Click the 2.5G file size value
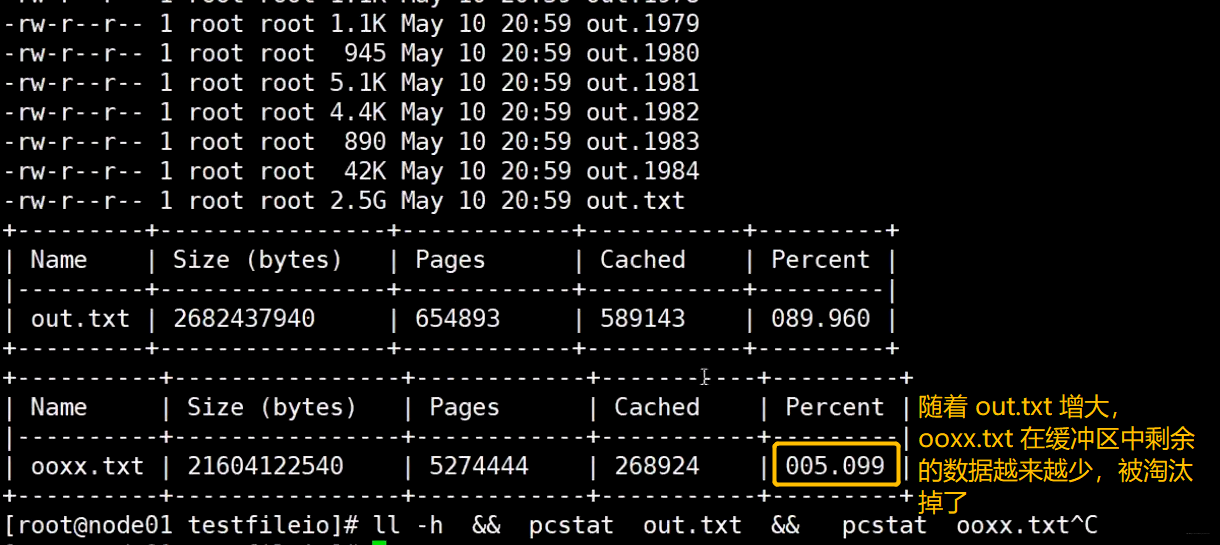The height and width of the screenshot is (545, 1220). [358, 201]
